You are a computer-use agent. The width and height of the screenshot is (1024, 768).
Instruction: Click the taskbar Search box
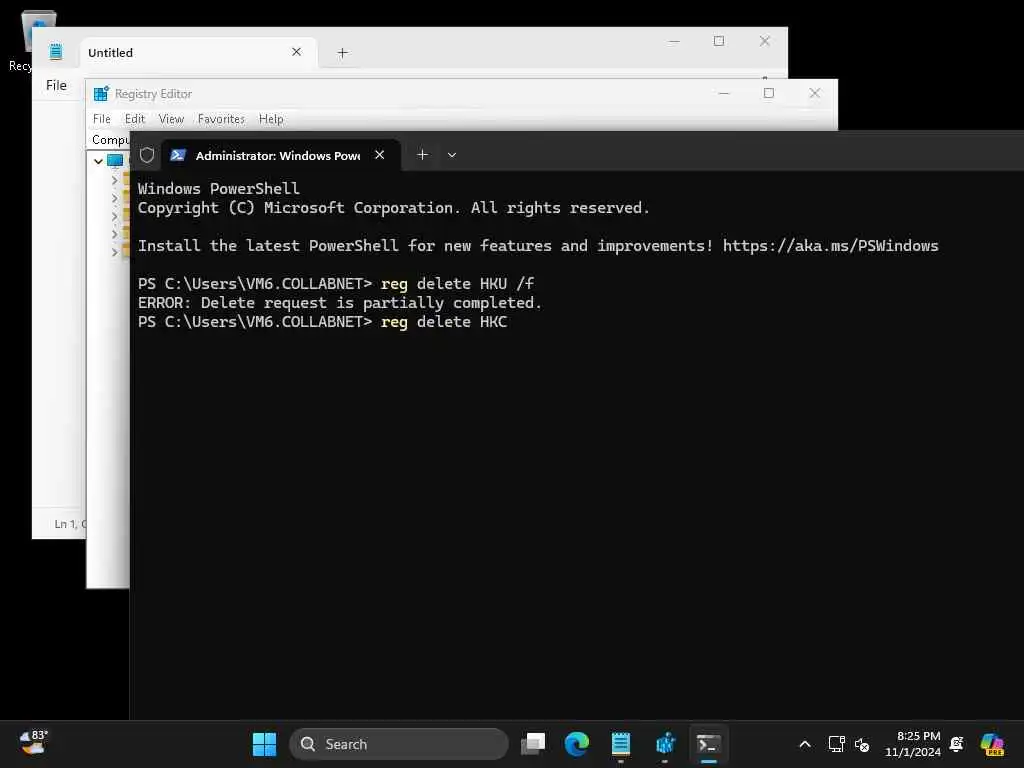398,744
